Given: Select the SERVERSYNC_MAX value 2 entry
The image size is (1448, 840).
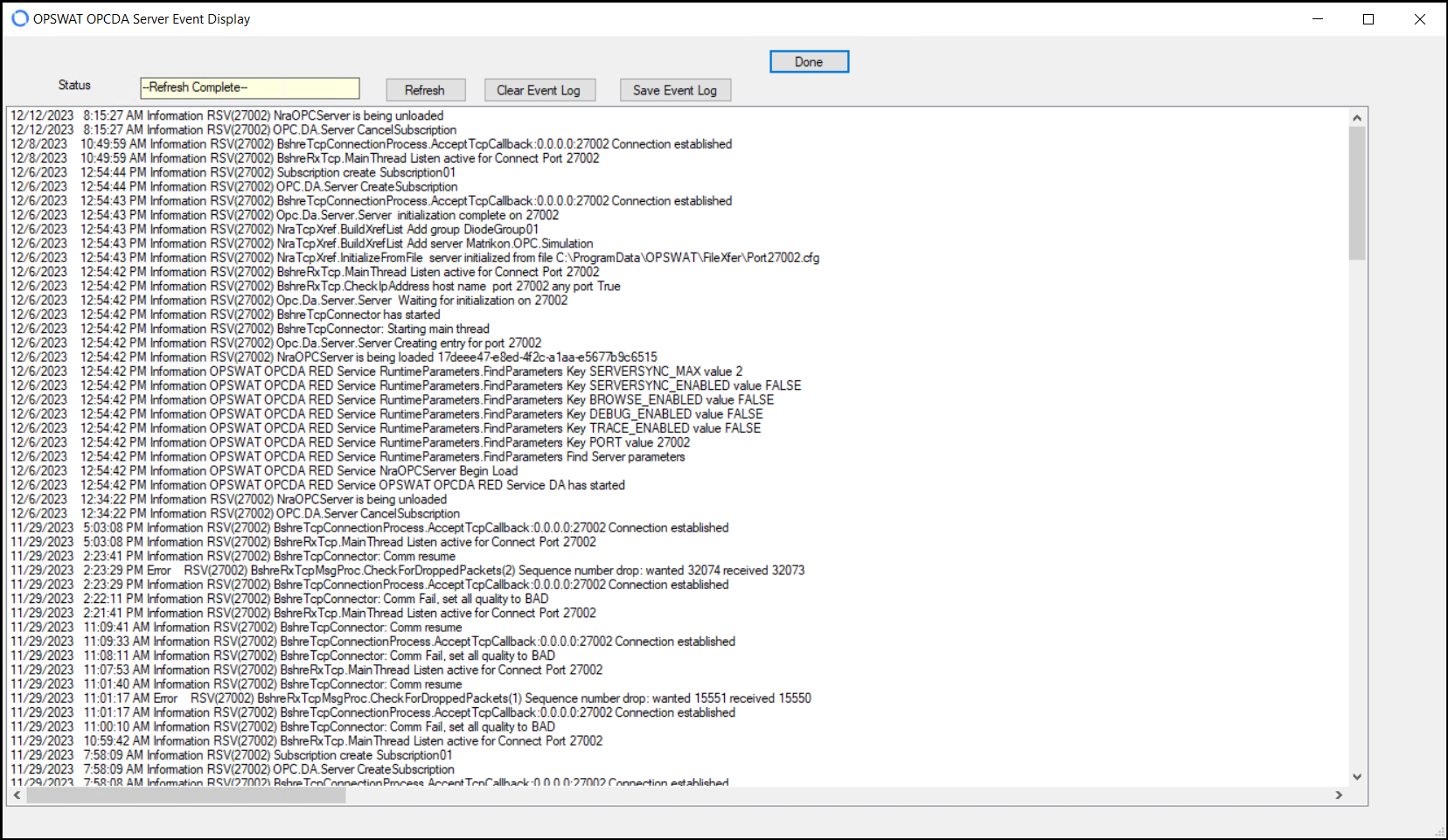Looking at the screenshot, I should tap(377, 371).
